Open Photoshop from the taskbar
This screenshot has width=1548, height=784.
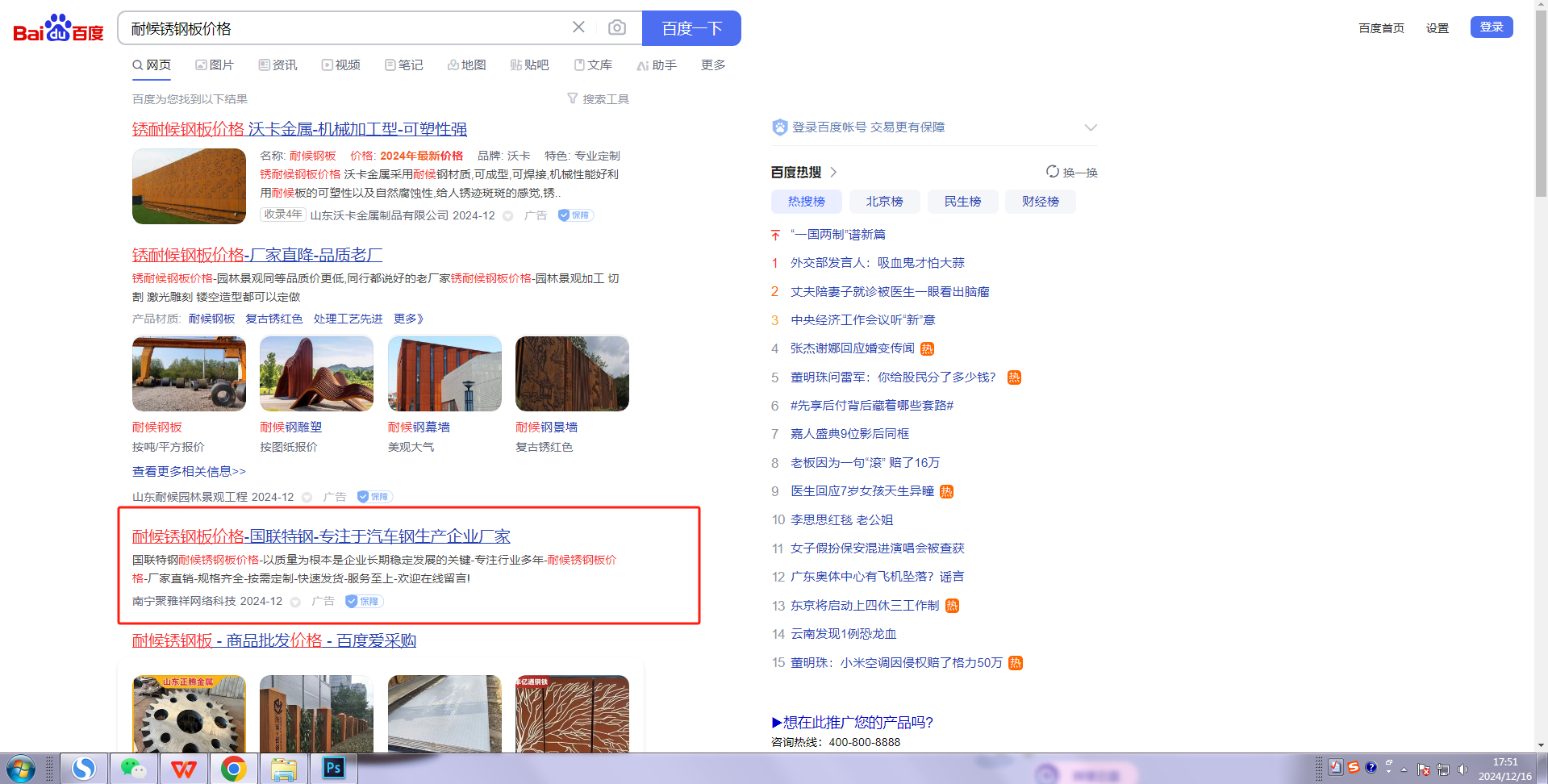333,769
